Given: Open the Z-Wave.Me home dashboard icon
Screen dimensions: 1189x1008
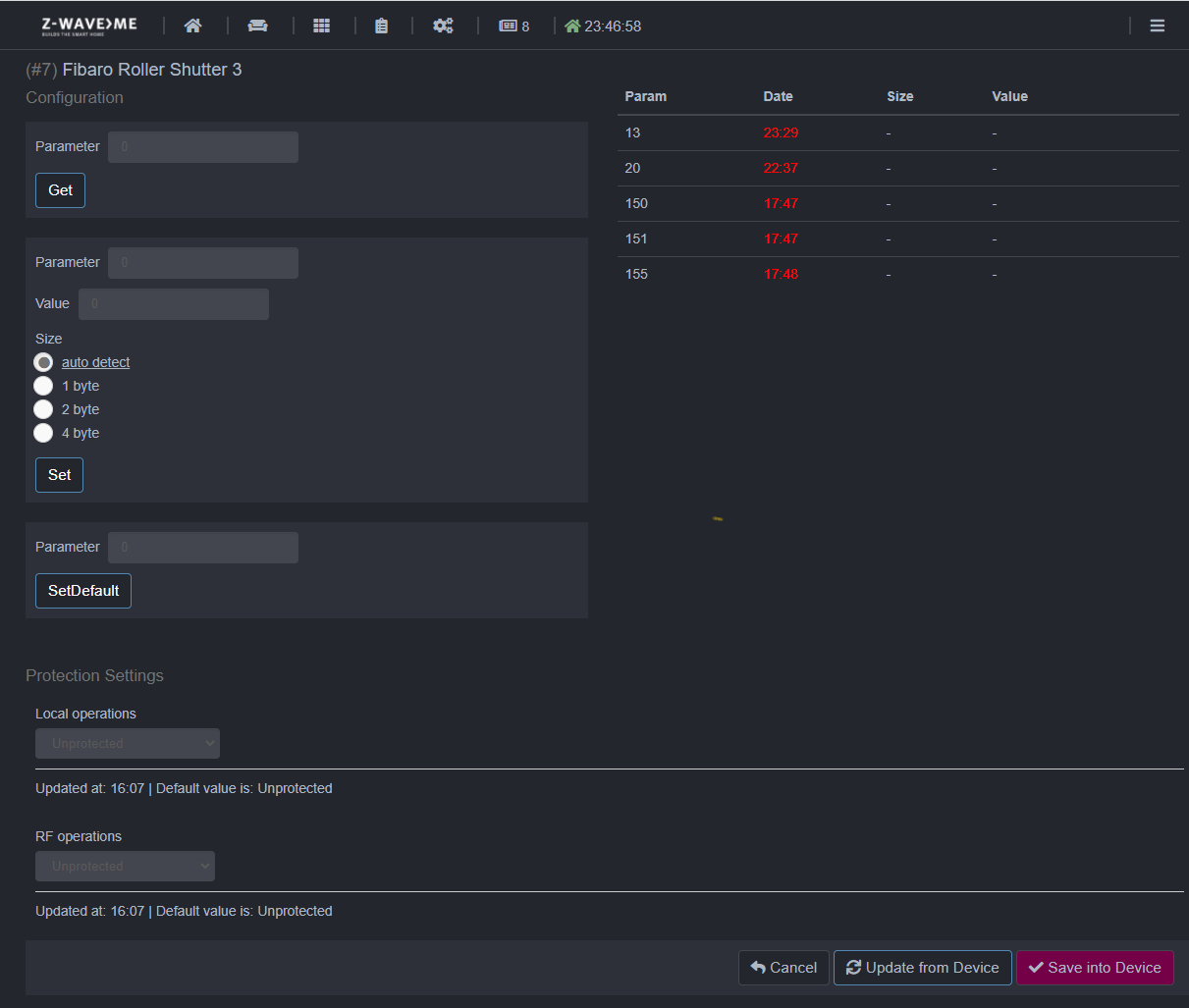Looking at the screenshot, I should 192,25.
